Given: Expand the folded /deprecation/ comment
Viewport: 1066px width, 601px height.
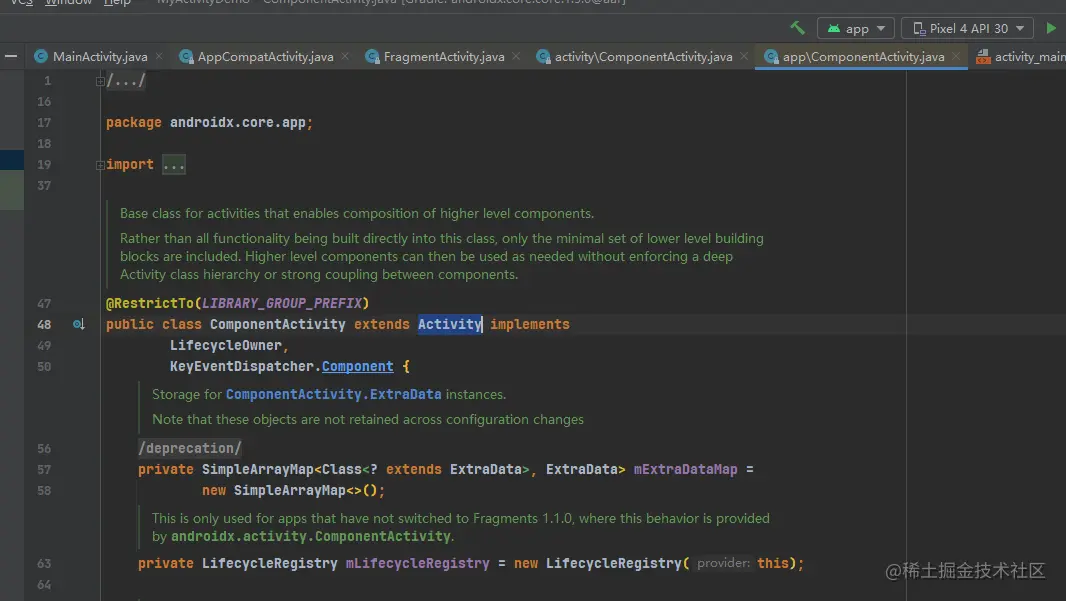Looking at the screenshot, I should [190, 448].
